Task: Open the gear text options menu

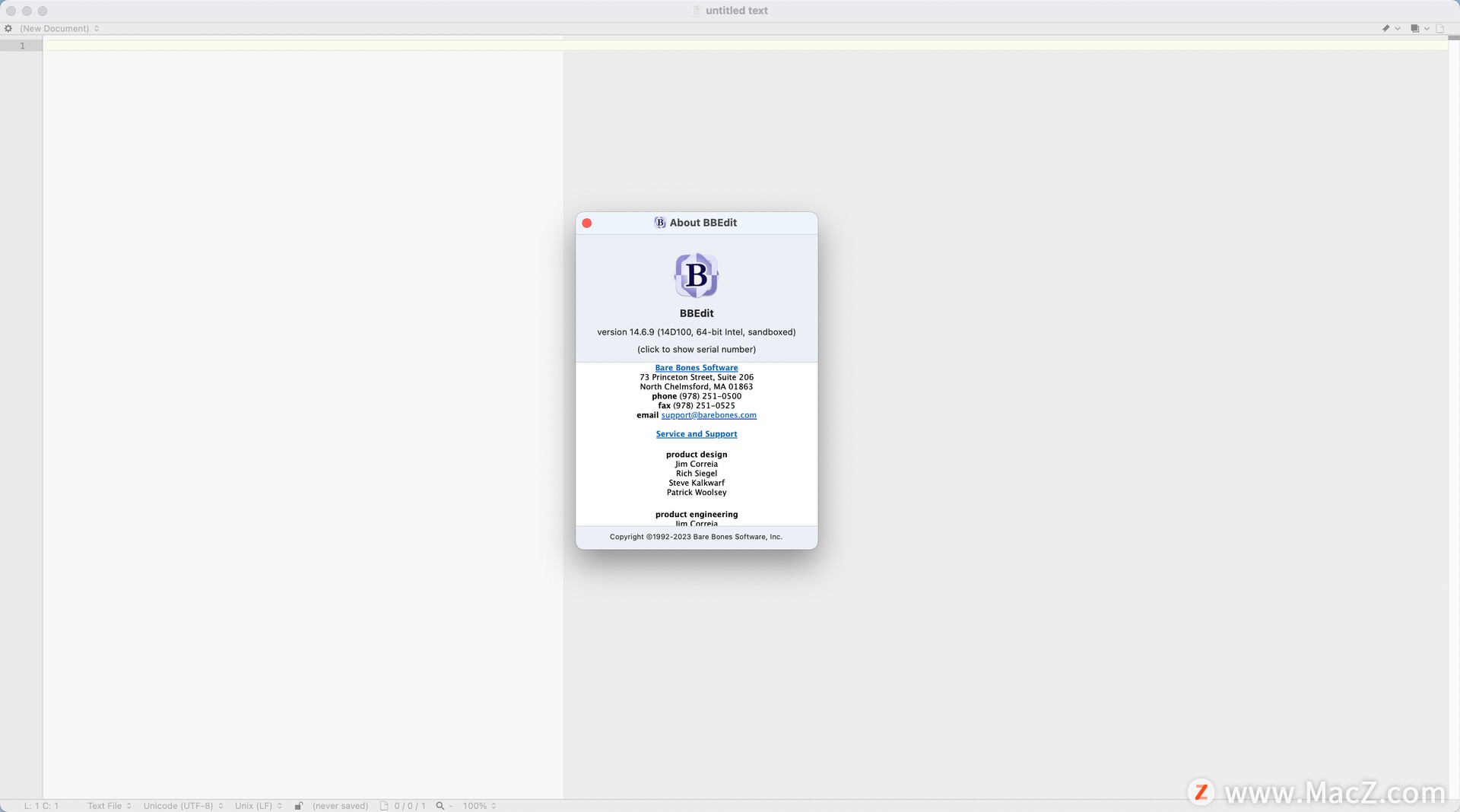Action: coord(8,28)
